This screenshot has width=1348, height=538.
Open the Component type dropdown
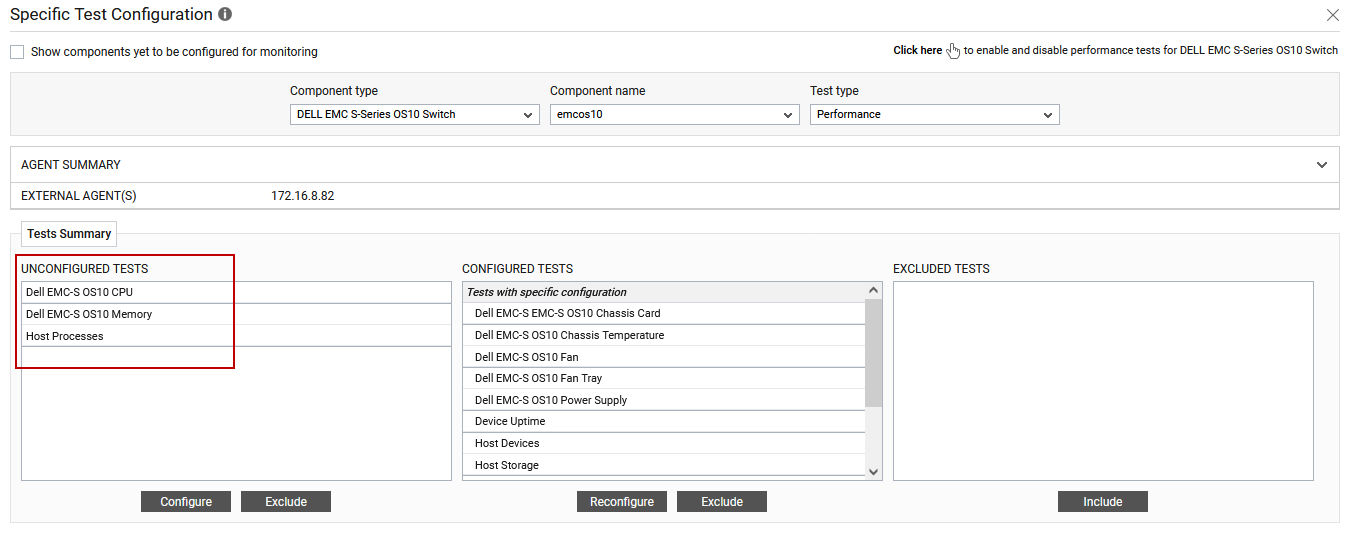click(415, 115)
